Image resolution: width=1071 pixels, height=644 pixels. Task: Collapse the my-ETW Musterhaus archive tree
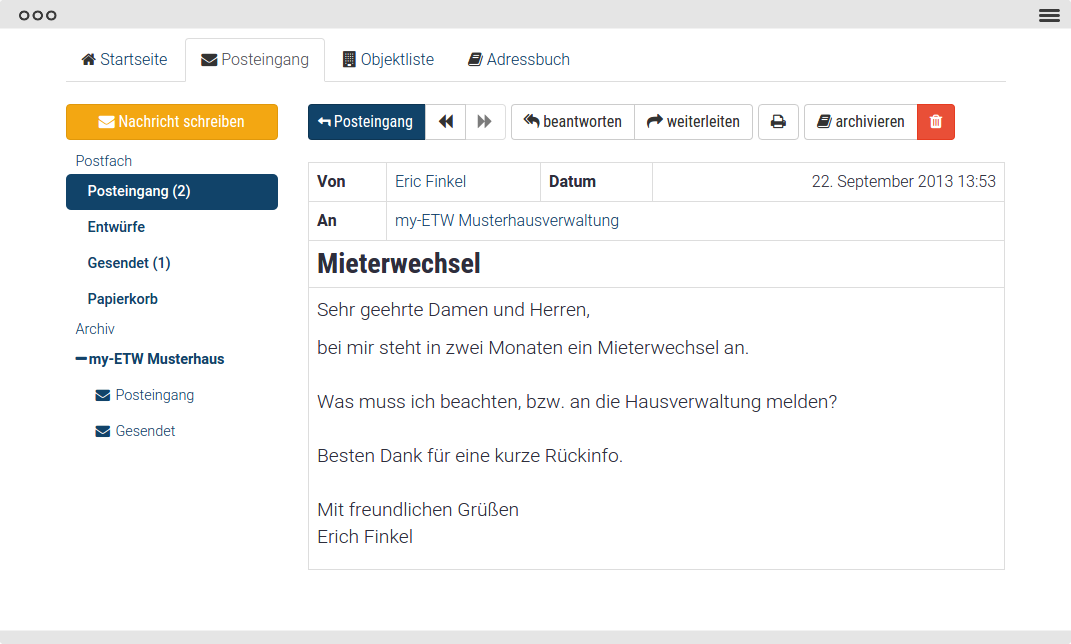pyautogui.click(x=81, y=359)
